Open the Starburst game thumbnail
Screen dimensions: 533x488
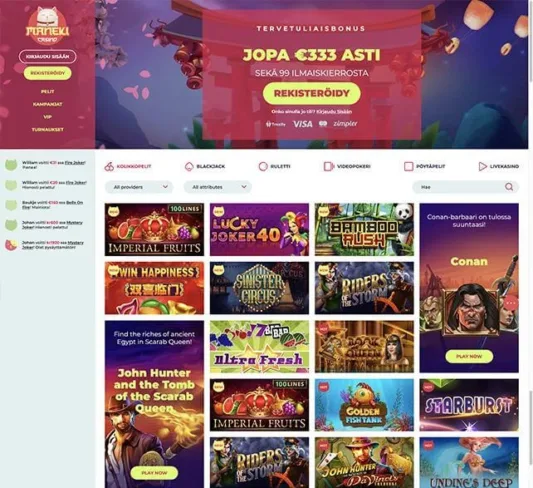[469, 405]
